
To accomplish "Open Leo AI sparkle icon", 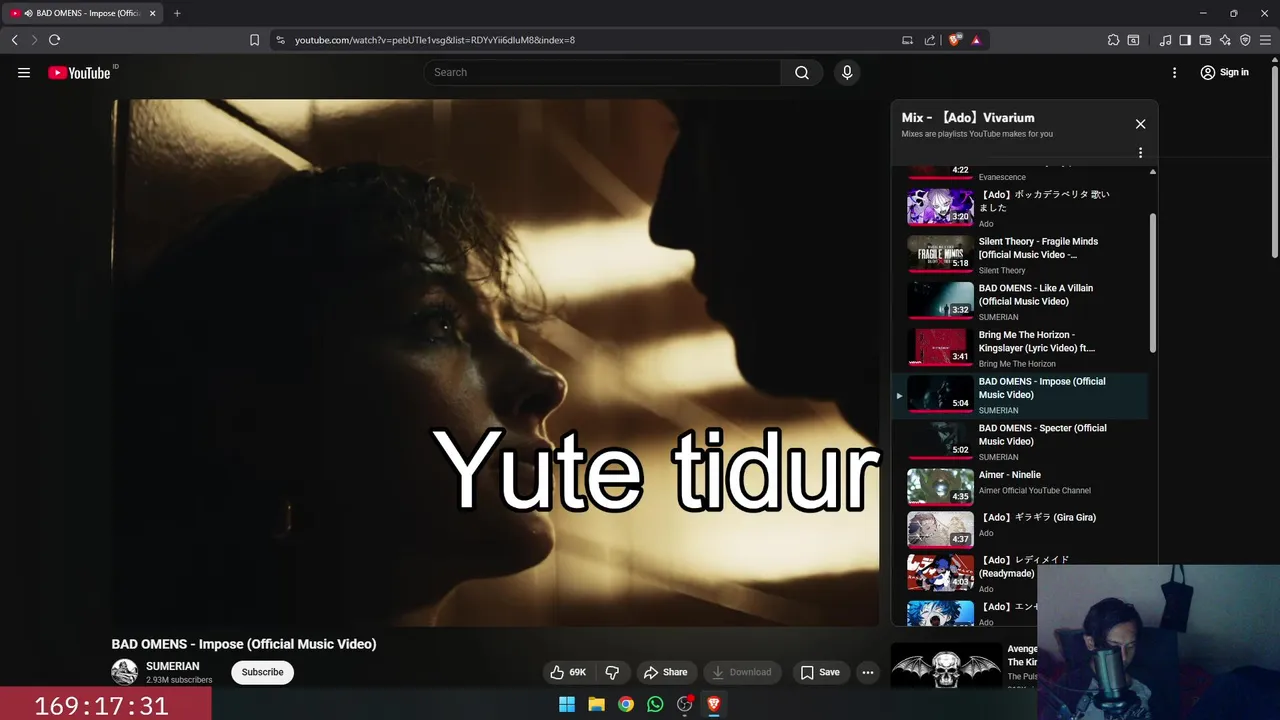I will tap(1225, 40).
